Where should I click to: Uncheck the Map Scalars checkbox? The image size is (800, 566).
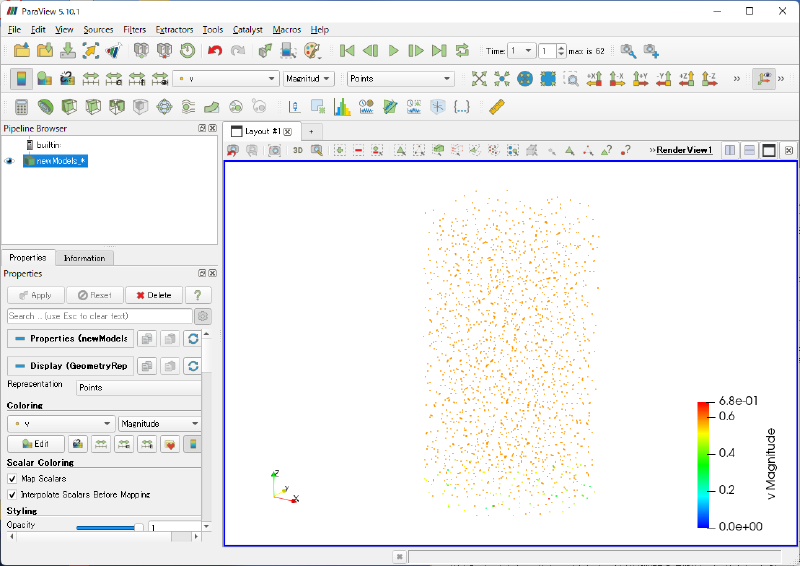[x=12, y=479]
